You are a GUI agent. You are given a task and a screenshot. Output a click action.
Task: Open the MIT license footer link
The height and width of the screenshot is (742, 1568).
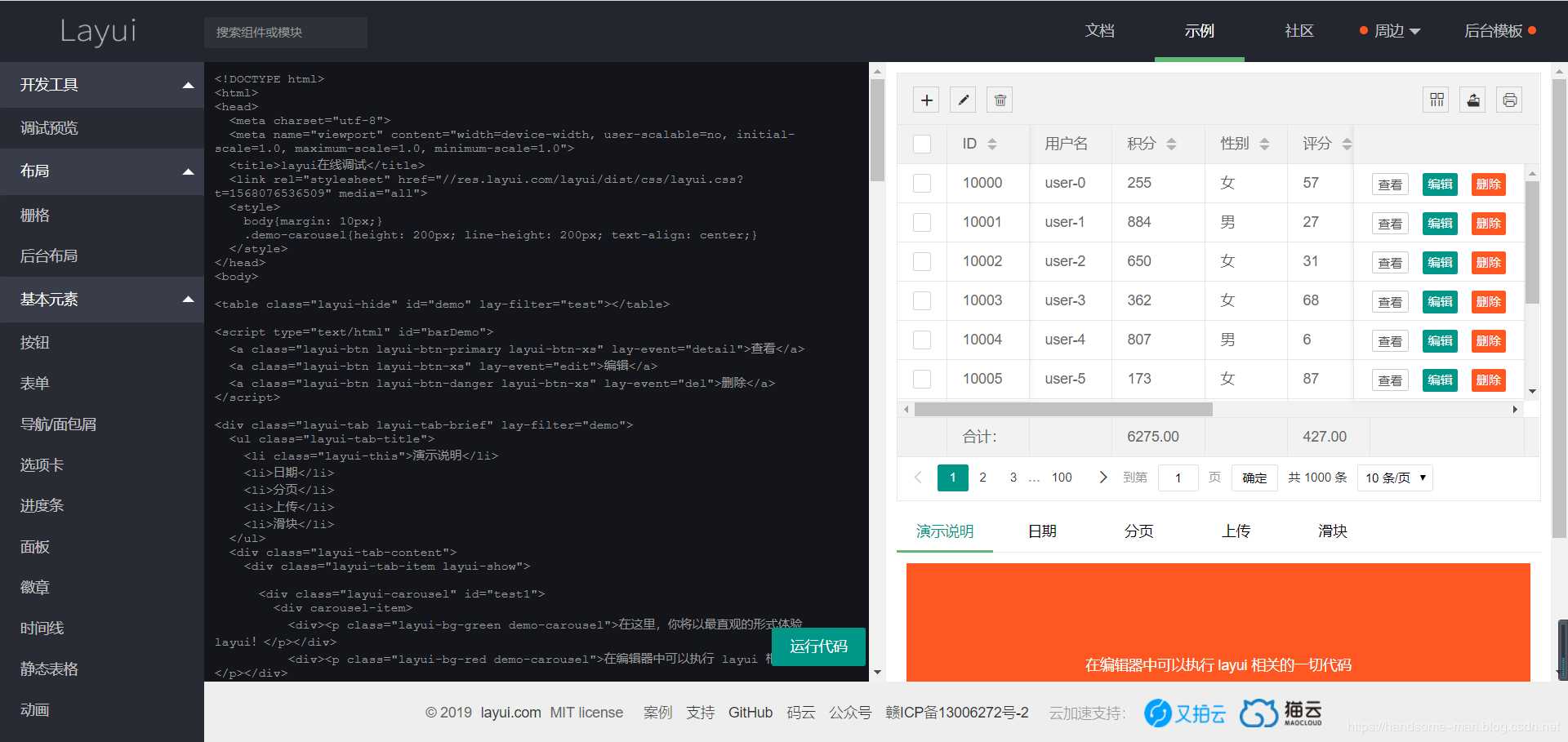[x=586, y=713]
